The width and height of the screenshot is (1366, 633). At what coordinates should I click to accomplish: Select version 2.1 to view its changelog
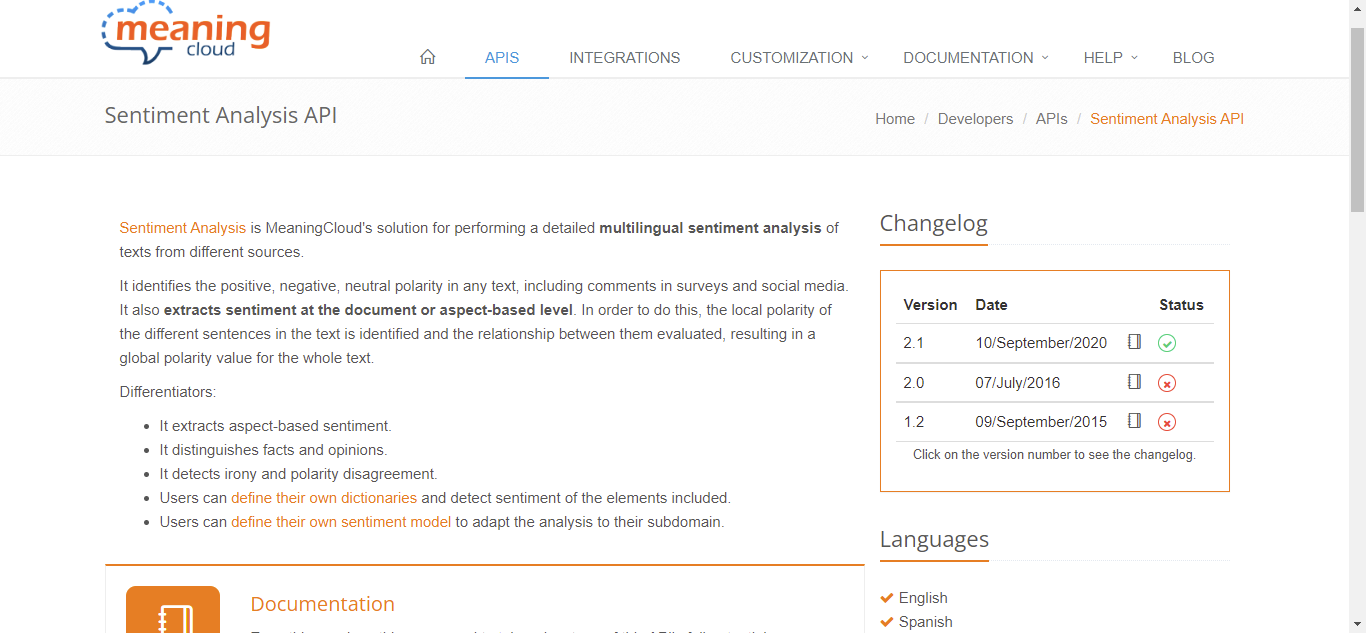point(913,342)
